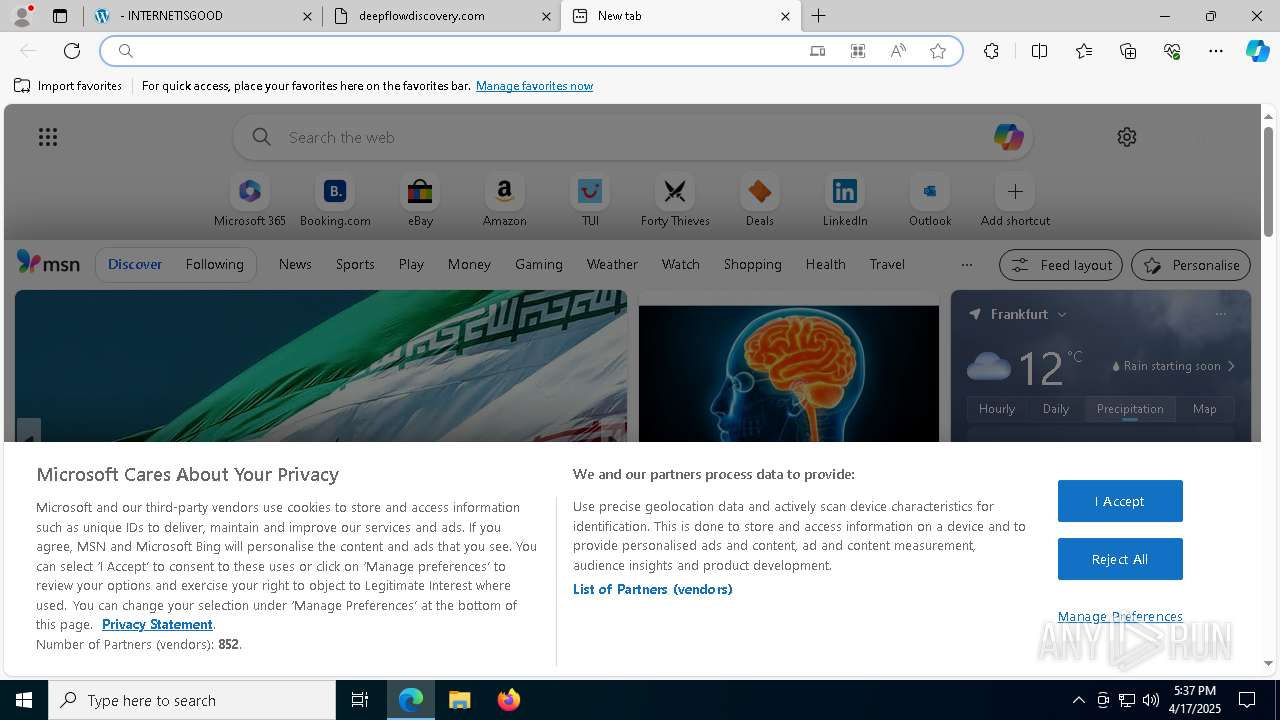
Task: Open the tab actions menu icon
Action: point(60,16)
